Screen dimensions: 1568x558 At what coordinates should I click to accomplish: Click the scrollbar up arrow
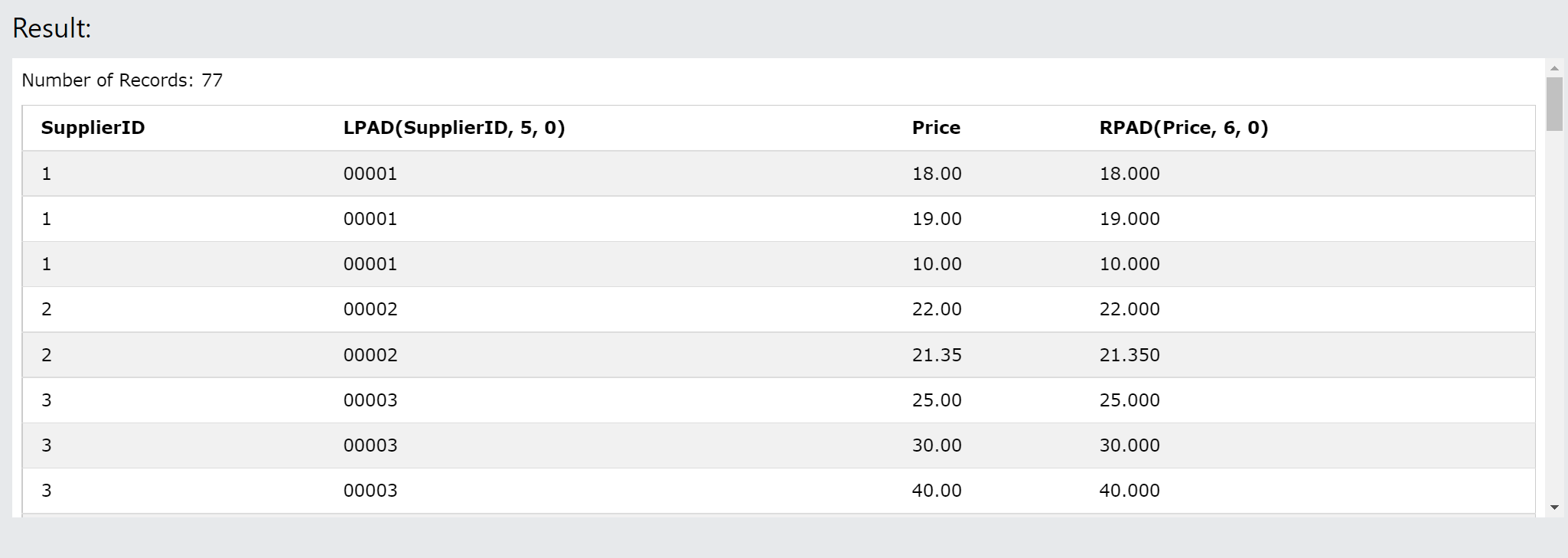click(x=1554, y=68)
